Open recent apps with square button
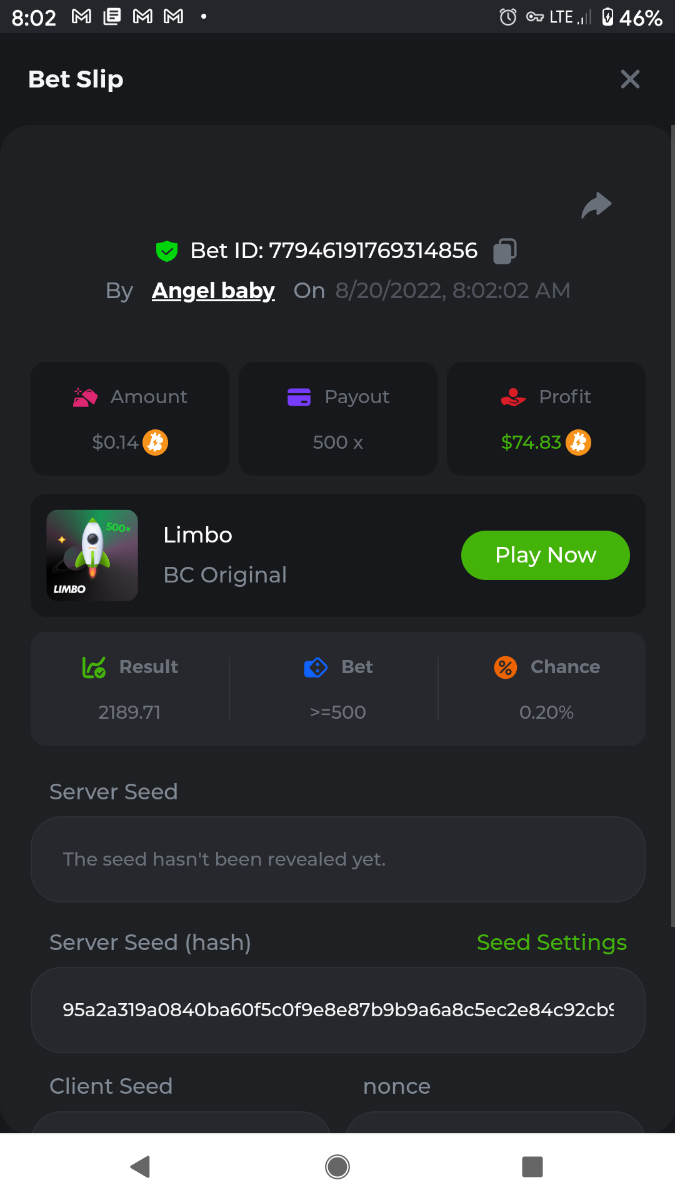The height and width of the screenshot is (1200, 675). [x=532, y=1166]
